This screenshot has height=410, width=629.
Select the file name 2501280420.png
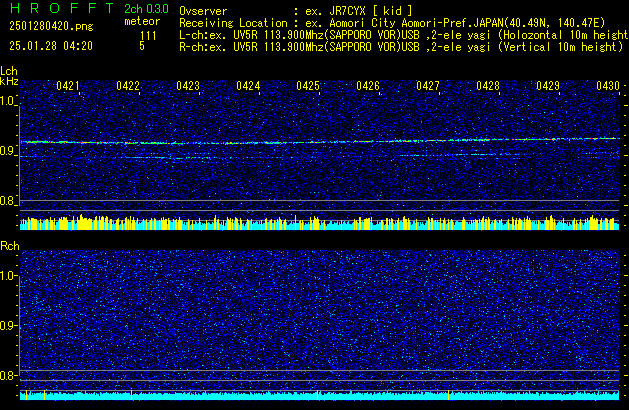tap(51, 26)
